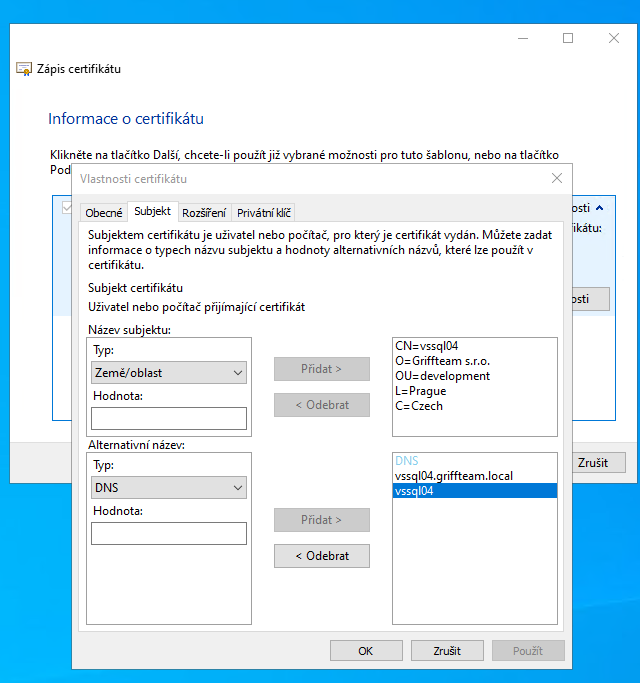Select the OU=development entry
The width and height of the screenshot is (640, 683).
tap(442, 376)
